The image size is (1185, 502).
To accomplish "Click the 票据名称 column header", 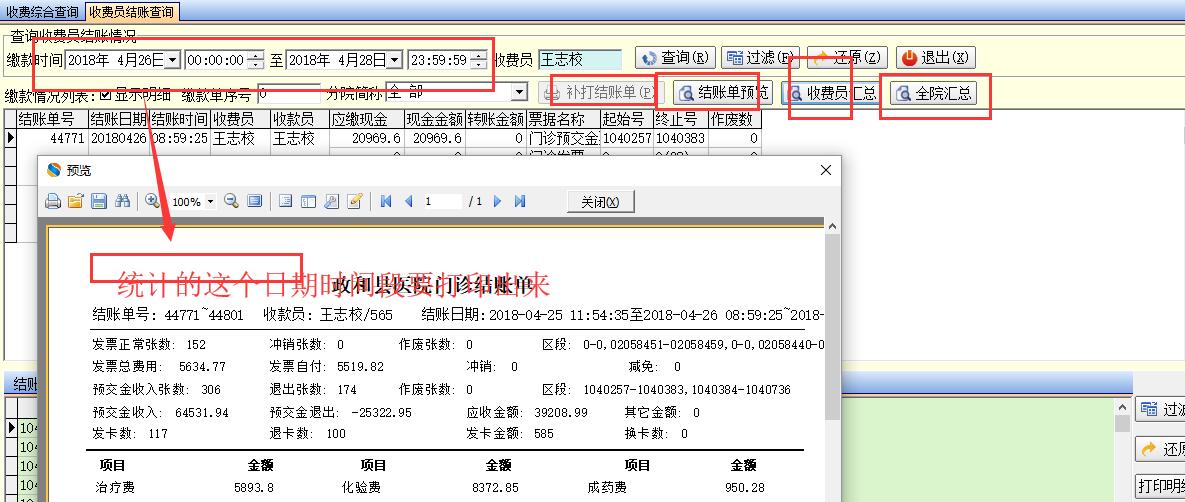I will tap(563, 119).
